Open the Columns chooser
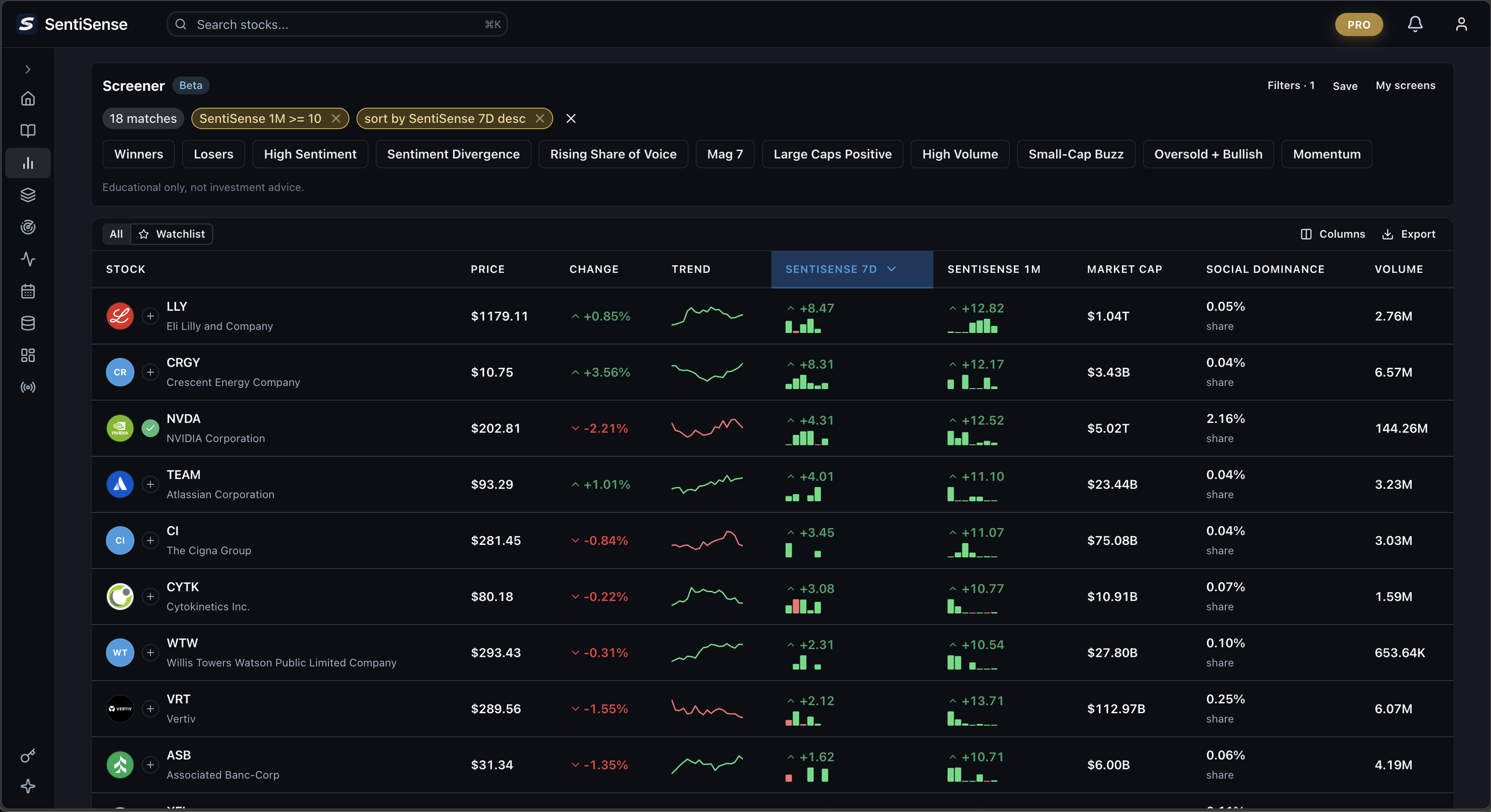1491x812 pixels. [1333, 234]
